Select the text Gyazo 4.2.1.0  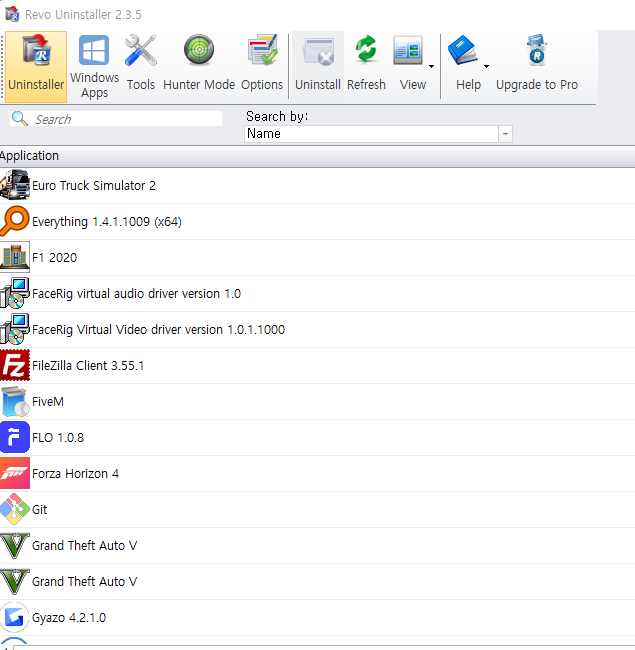69,618
